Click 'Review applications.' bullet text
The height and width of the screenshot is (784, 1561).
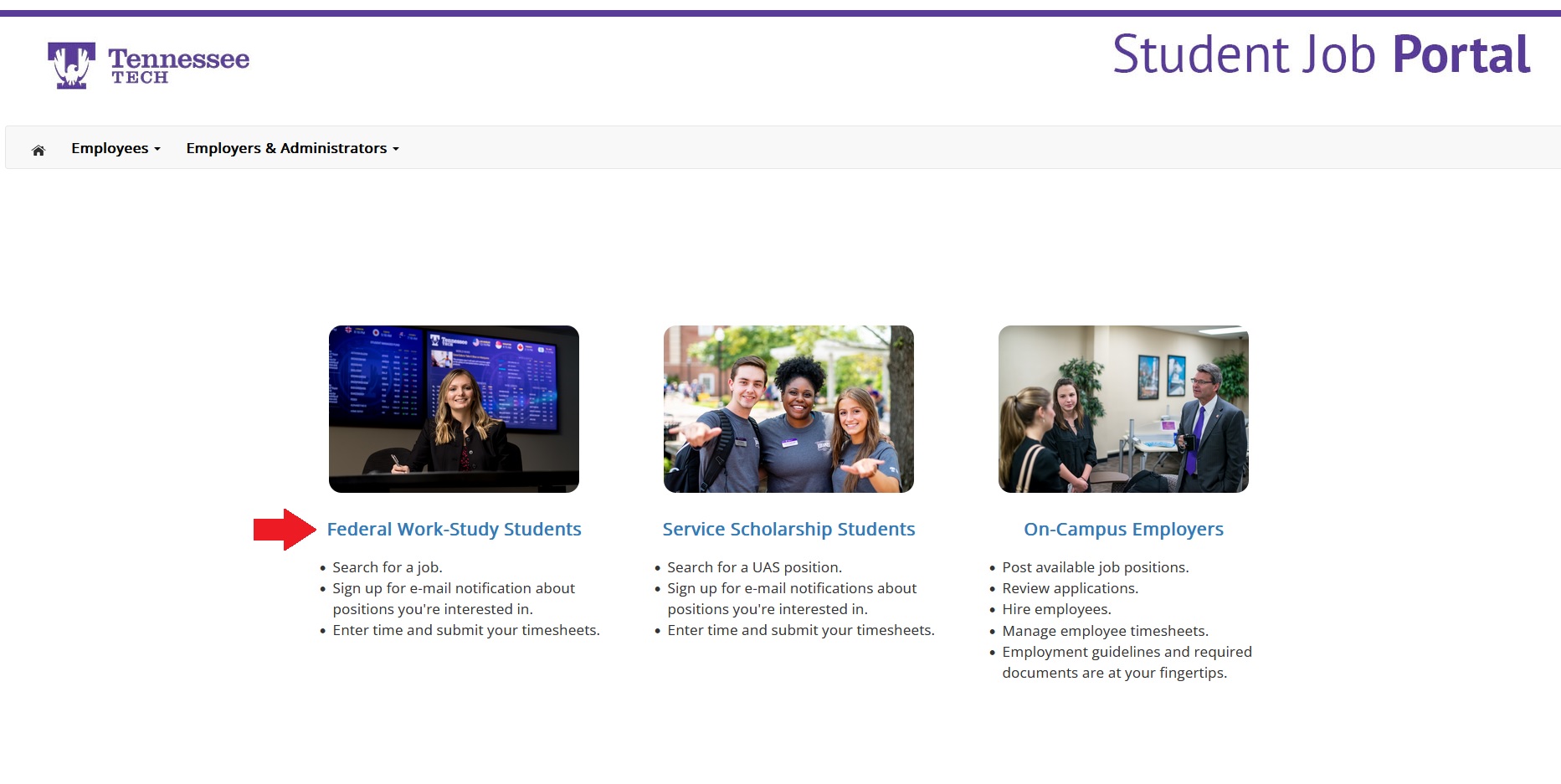click(1070, 588)
